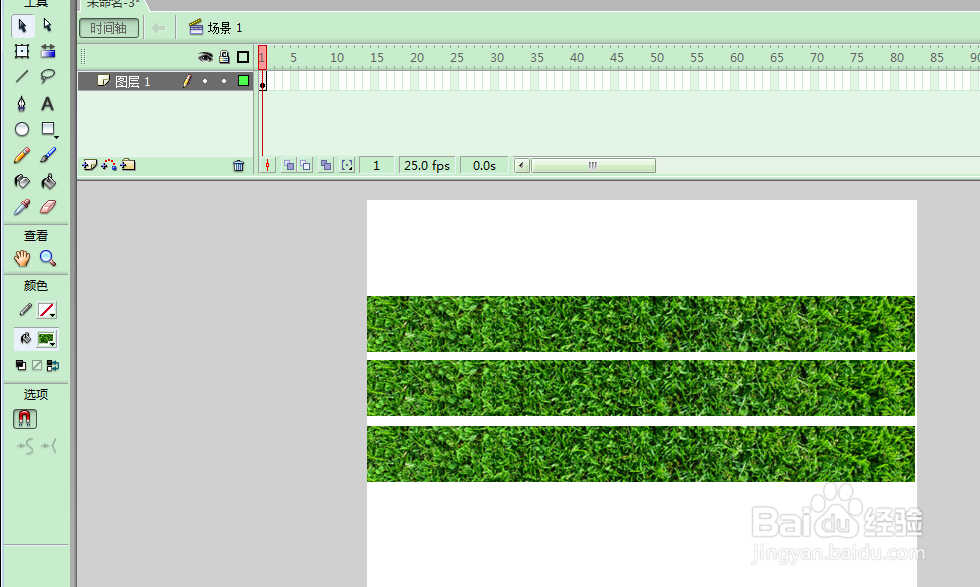Image resolution: width=980 pixels, height=587 pixels.
Task: Select the Text tool
Action: (48, 103)
